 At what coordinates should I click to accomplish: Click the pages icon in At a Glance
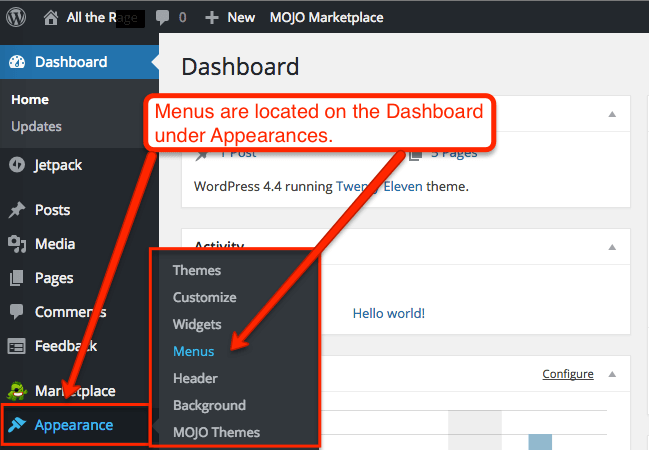coord(416,155)
